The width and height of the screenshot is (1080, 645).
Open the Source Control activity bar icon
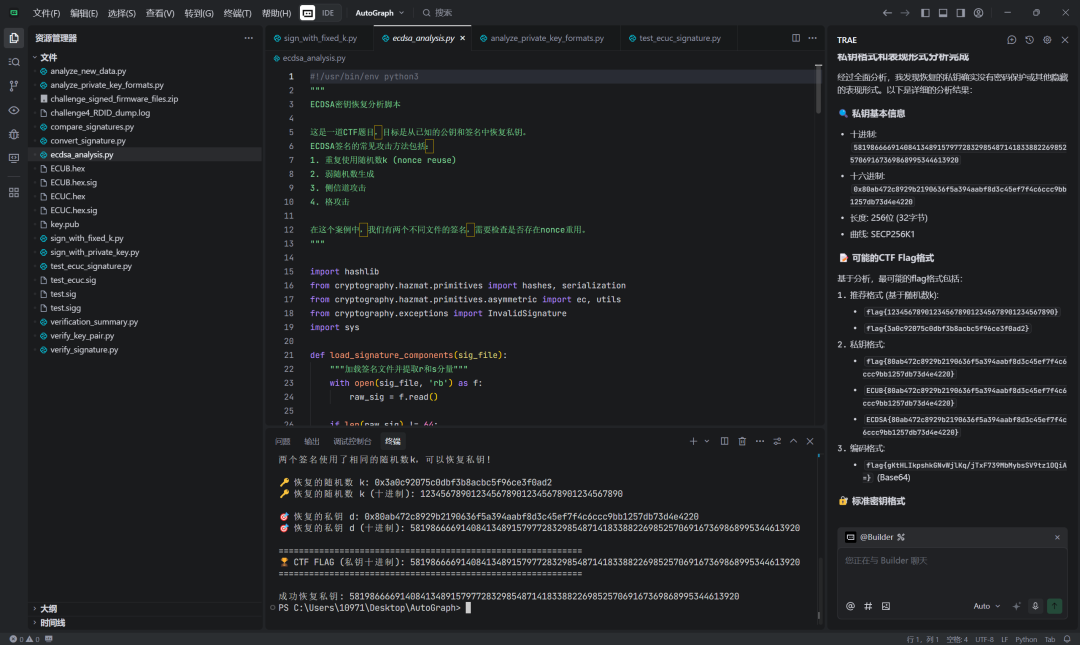click(x=14, y=86)
